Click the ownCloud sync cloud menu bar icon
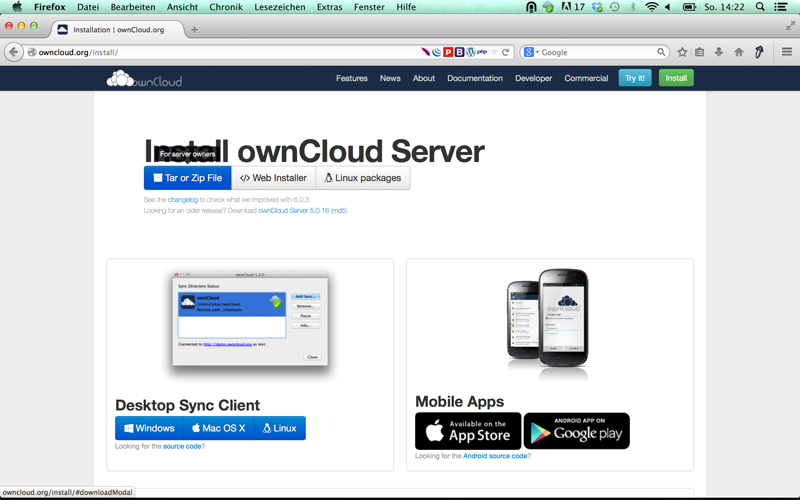This screenshot has width=800, height=500. [x=548, y=7]
